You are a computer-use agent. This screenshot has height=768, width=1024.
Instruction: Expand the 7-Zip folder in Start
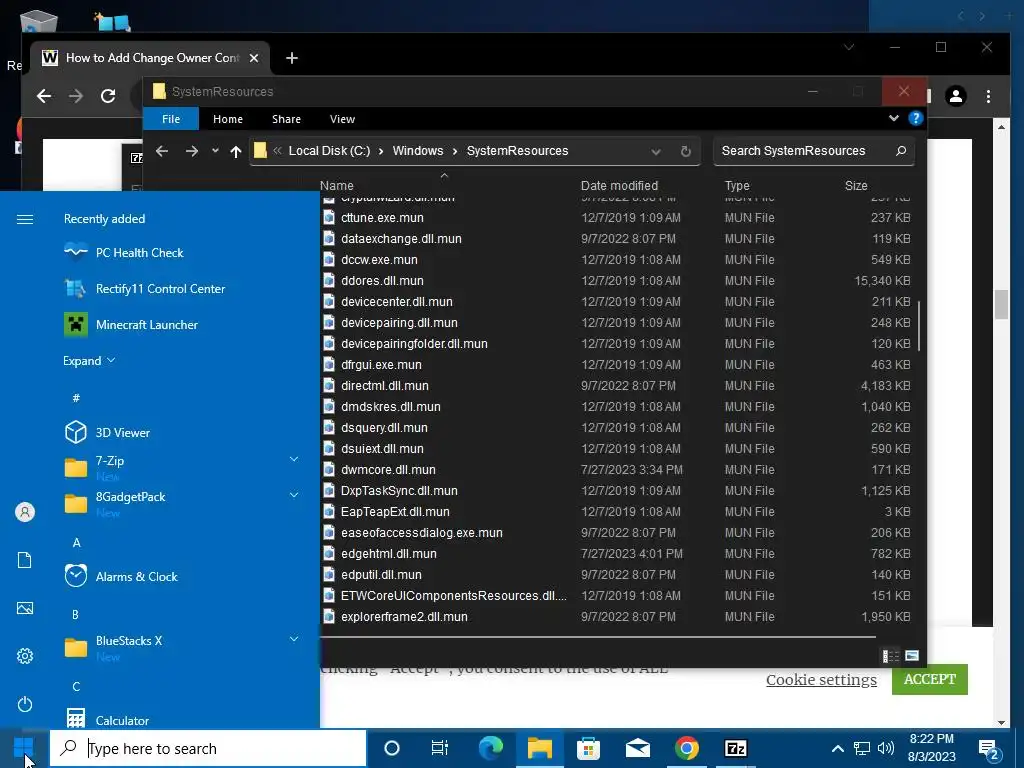click(294, 460)
